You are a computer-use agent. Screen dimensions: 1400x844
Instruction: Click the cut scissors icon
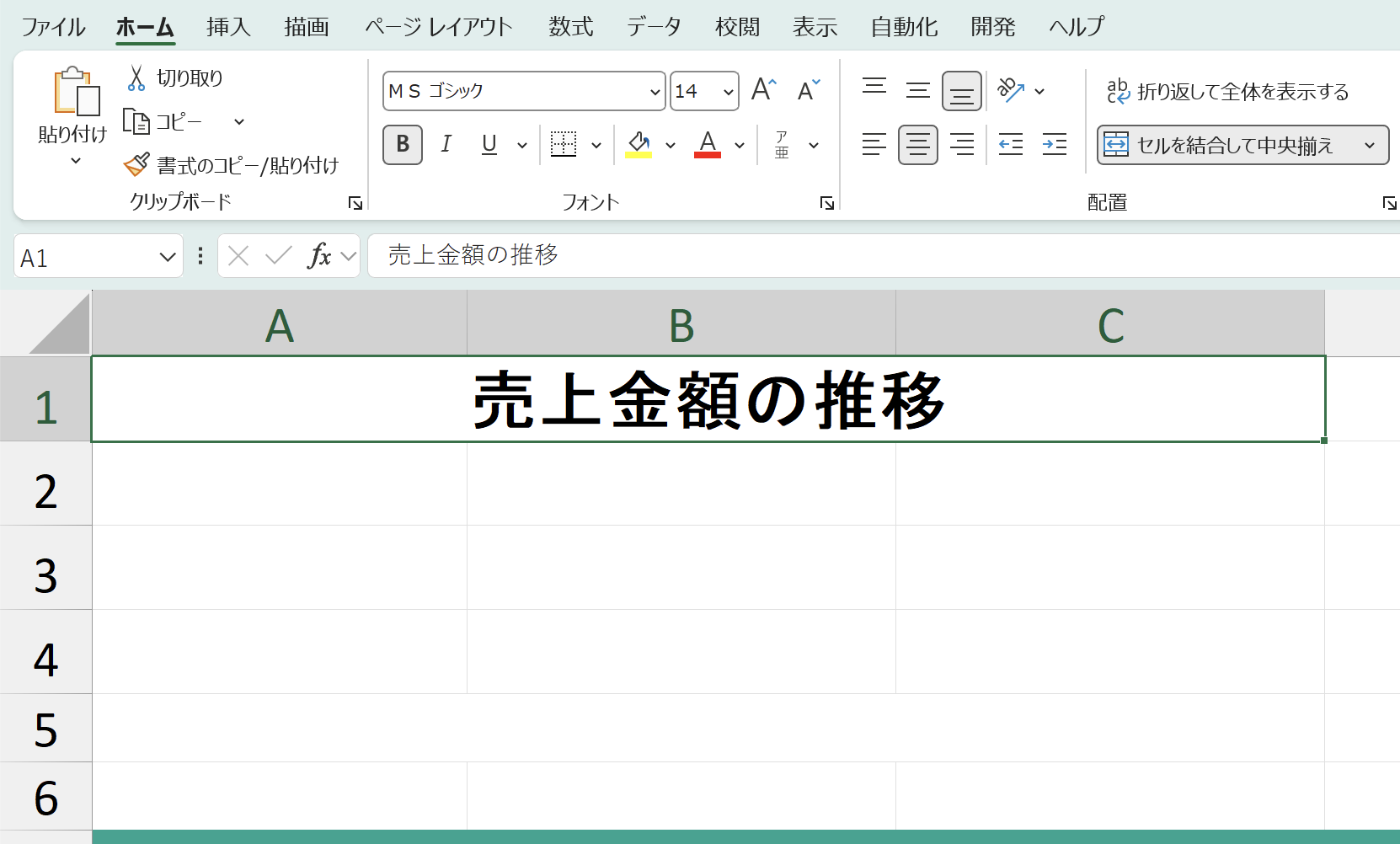click(x=136, y=77)
